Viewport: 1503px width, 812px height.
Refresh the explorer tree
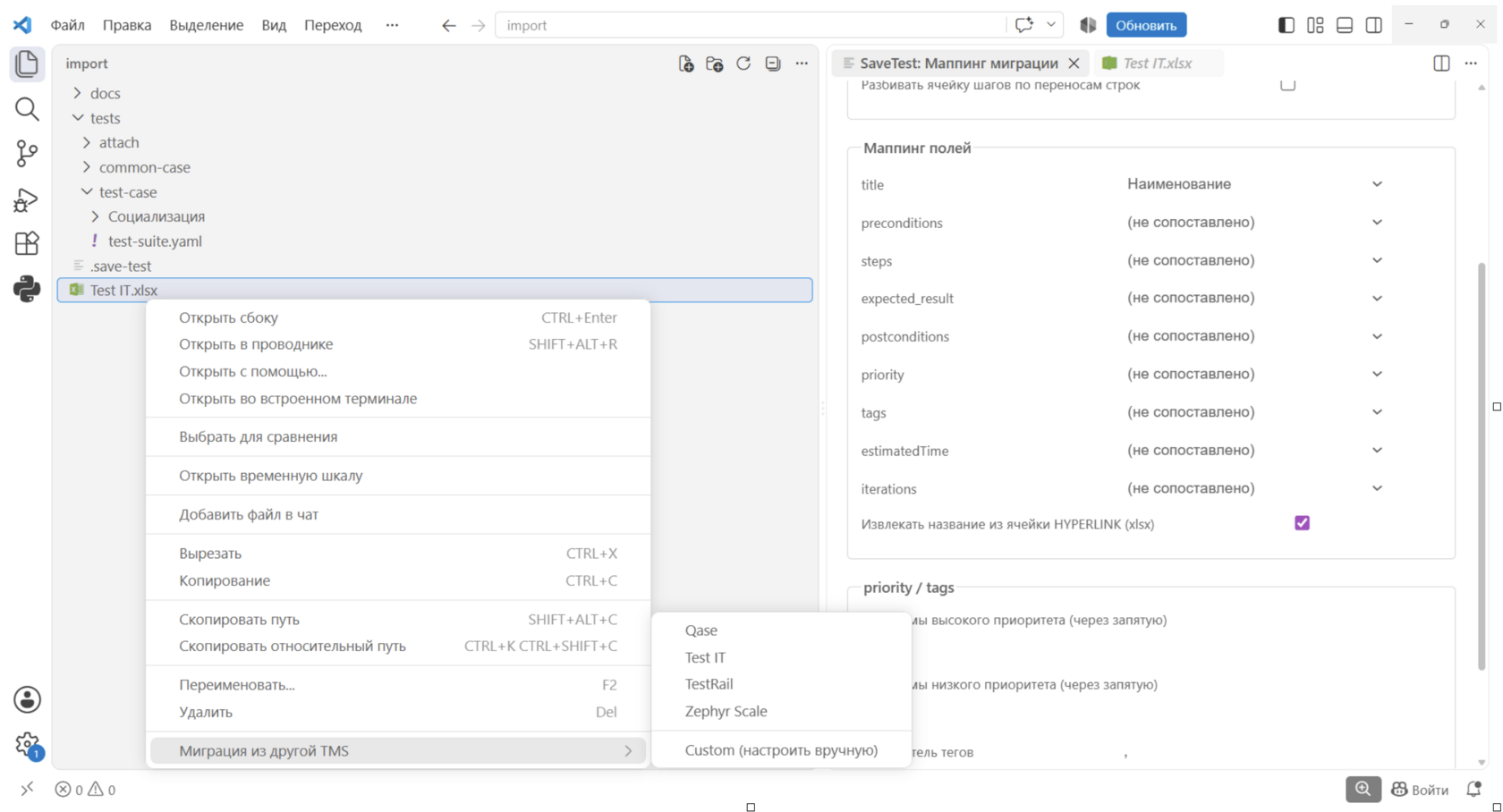(x=743, y=63)
